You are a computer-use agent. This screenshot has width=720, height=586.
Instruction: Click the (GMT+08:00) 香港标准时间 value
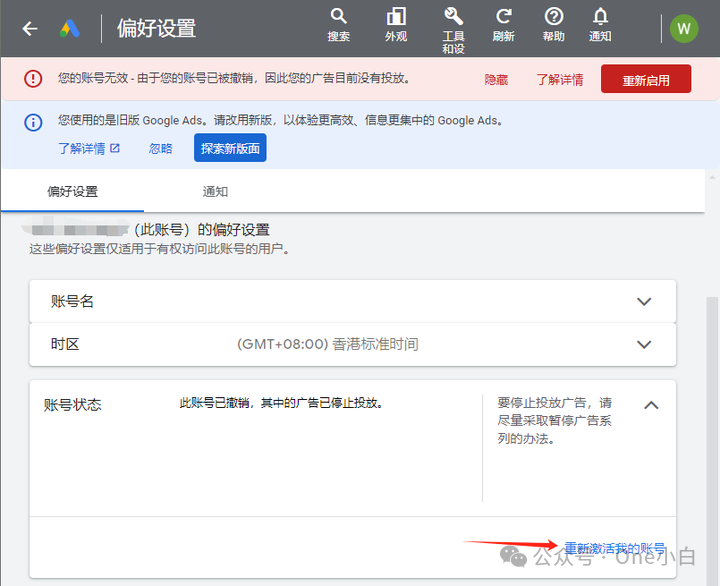coord(327,344)
